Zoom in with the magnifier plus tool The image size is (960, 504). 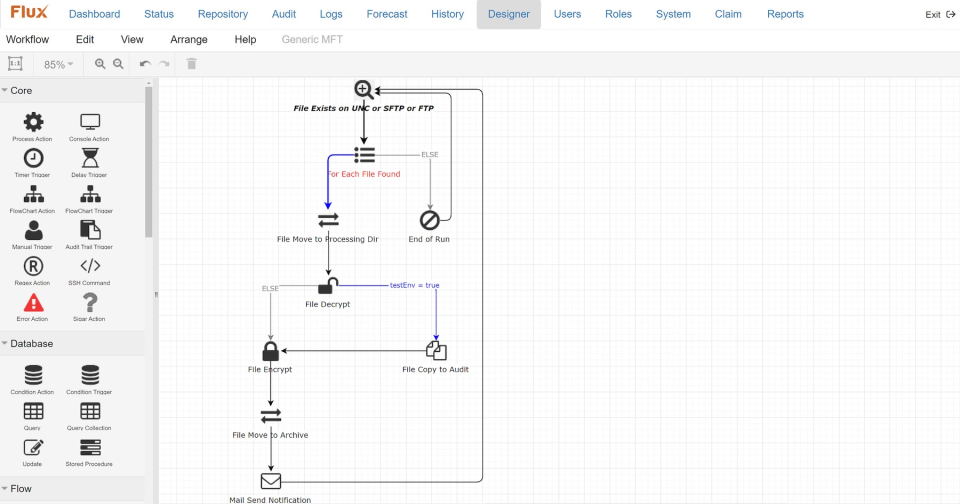[x=100, y=64]
